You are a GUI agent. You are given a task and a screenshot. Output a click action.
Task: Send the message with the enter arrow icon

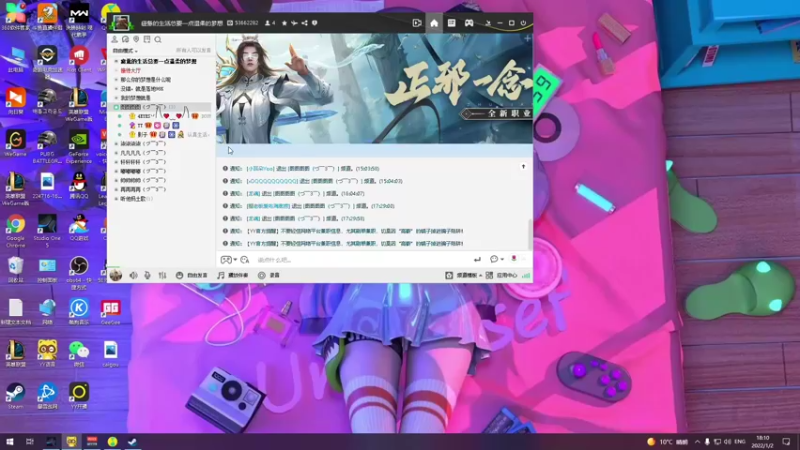tap(477, 260)
